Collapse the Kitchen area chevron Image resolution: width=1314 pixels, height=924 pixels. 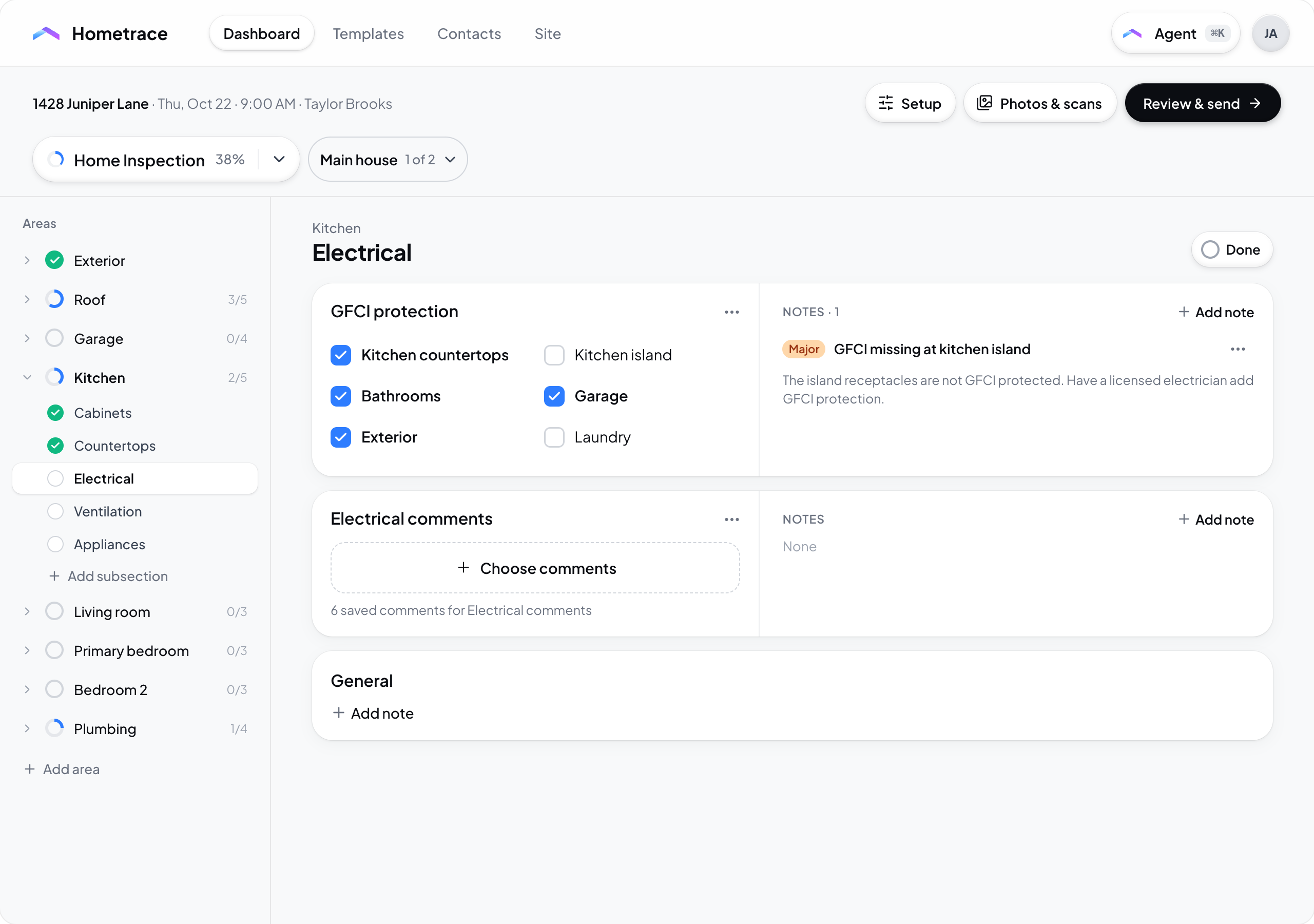27,377
